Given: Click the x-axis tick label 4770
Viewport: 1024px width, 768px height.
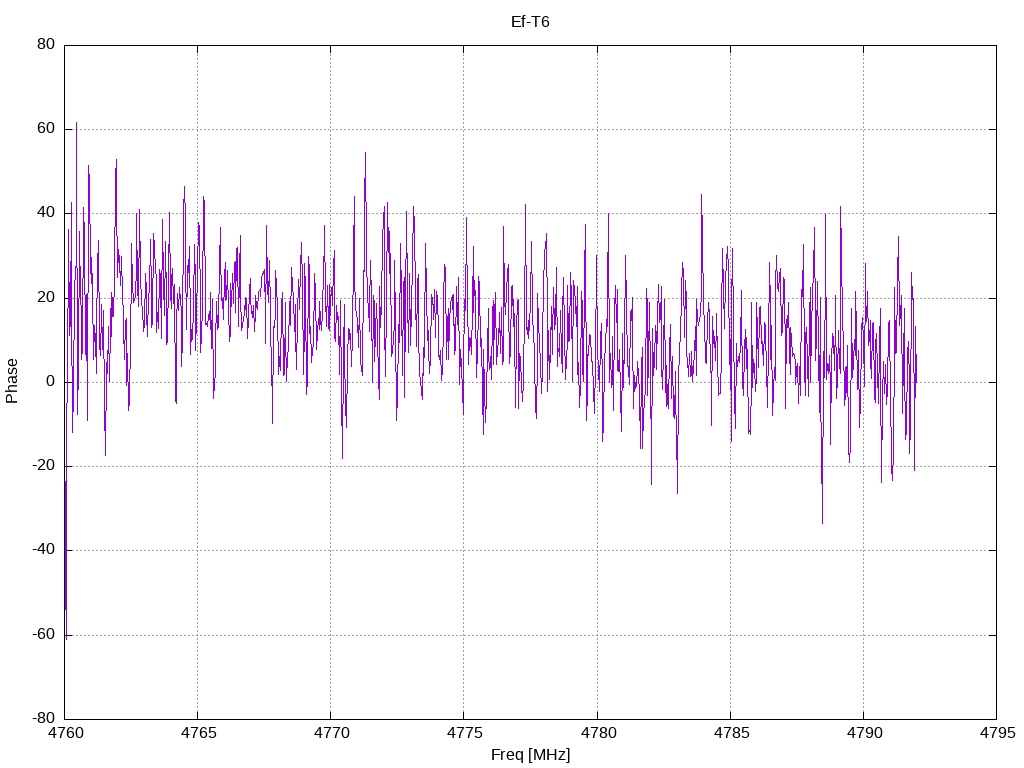Looking at the screenshot, I should 332,733.
